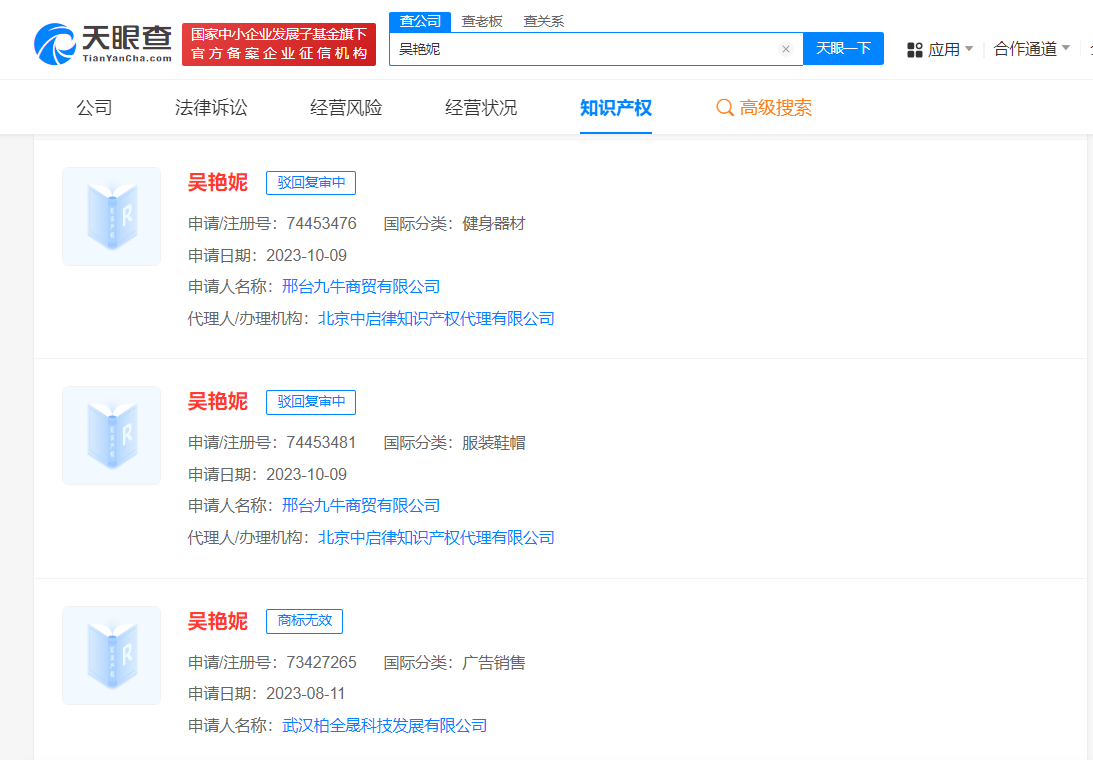Open trademark thumbnail for 74453481

[x=112, y=435]
